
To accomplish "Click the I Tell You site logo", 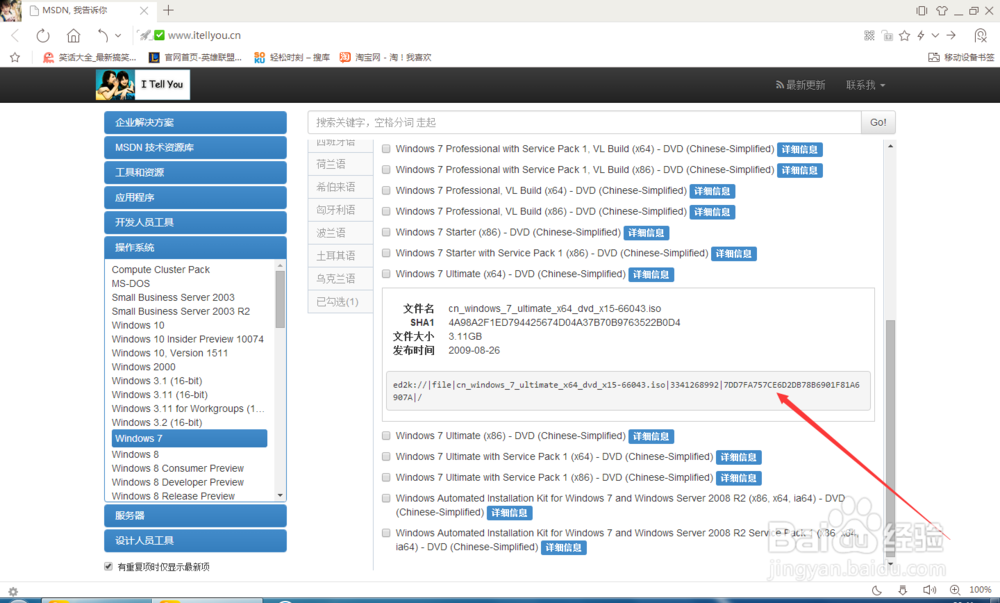I will click(143, 85).
